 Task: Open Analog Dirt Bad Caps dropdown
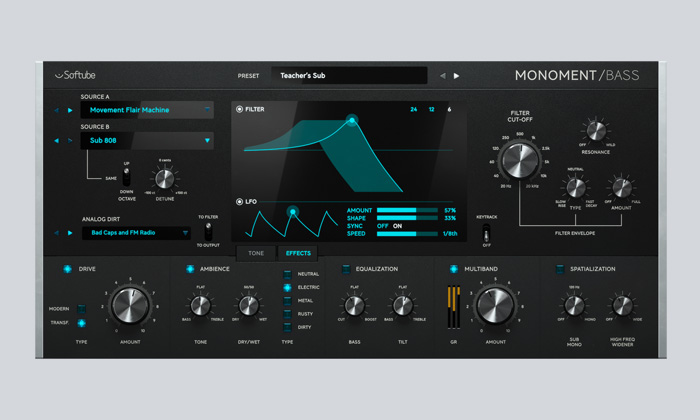pyautogui.click(x=136, y=233)
